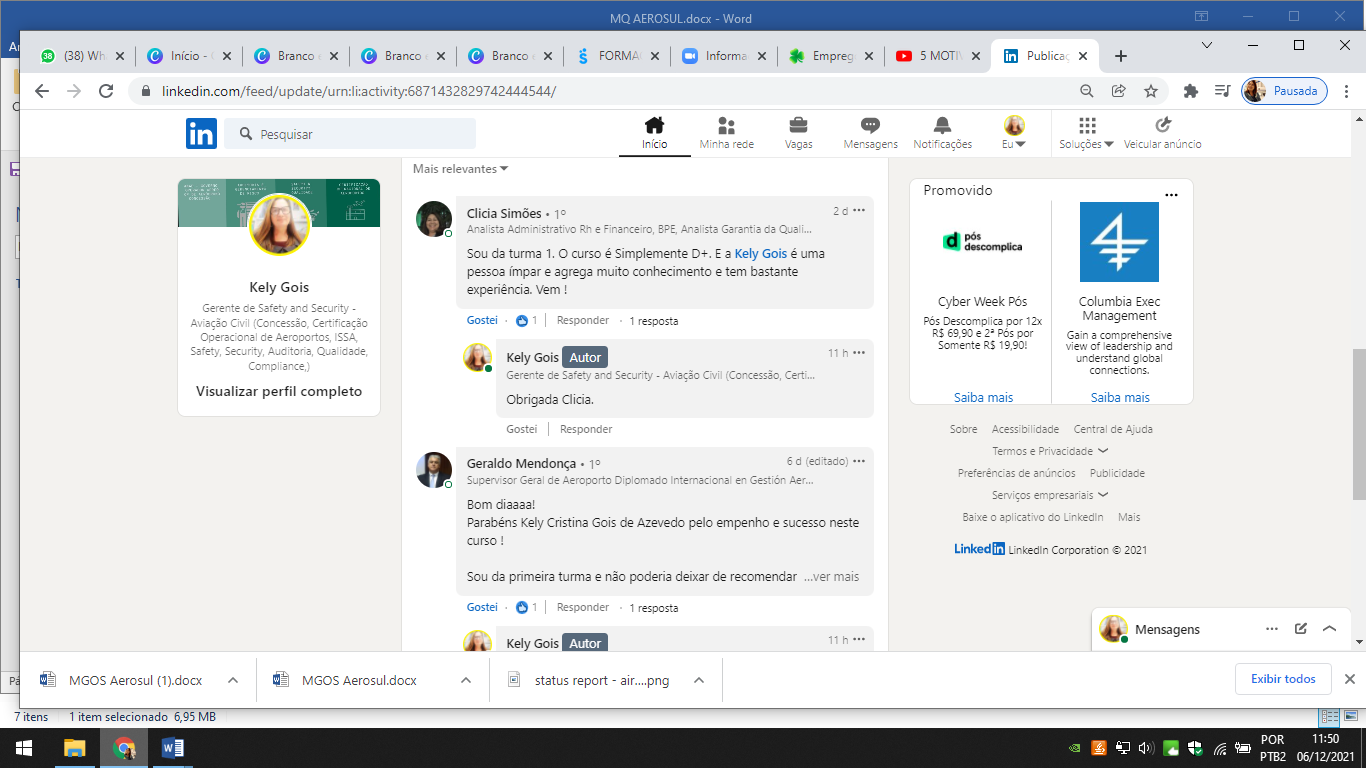Image resolution: width=1366 pixels, height=768 pixels.
Task: Click like thumb icon on Clicia's comment
Action: coord(521,321)
